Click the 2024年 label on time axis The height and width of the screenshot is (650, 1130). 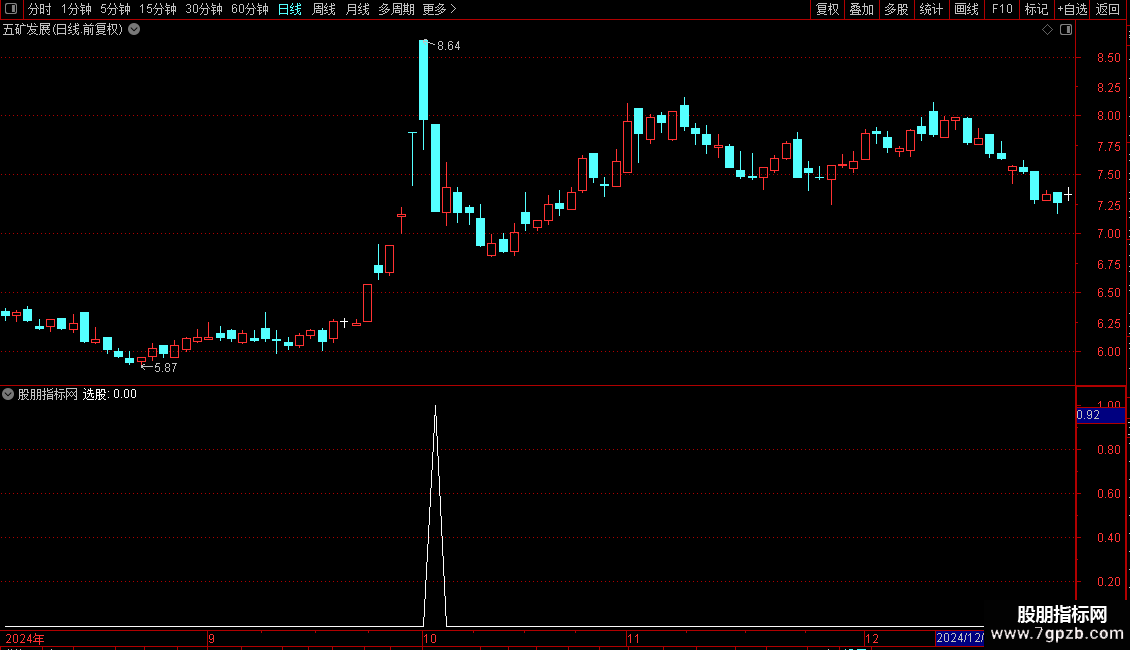25,638
